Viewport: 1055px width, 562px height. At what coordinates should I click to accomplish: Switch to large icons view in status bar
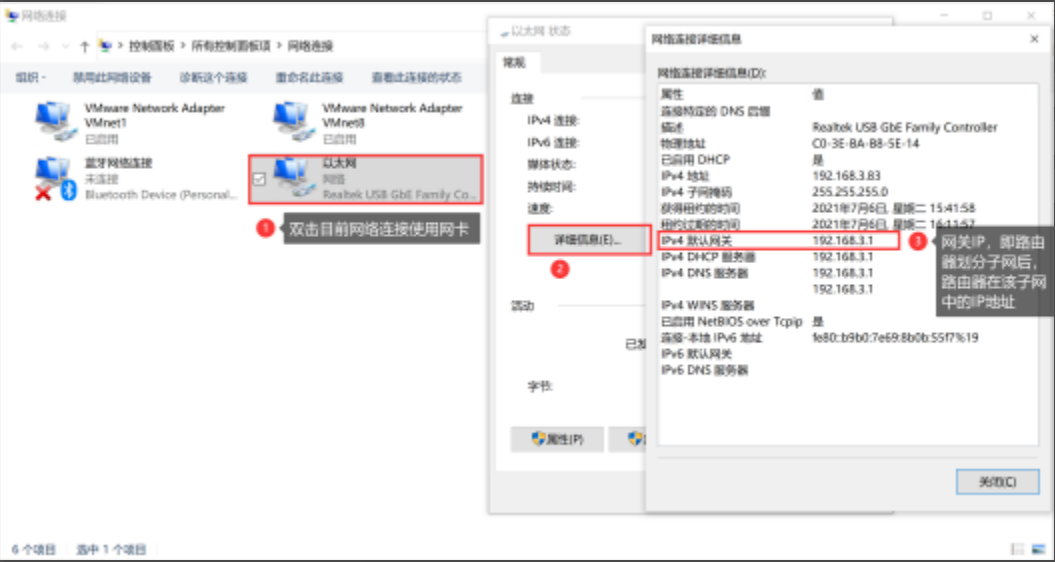point(1037,549)
